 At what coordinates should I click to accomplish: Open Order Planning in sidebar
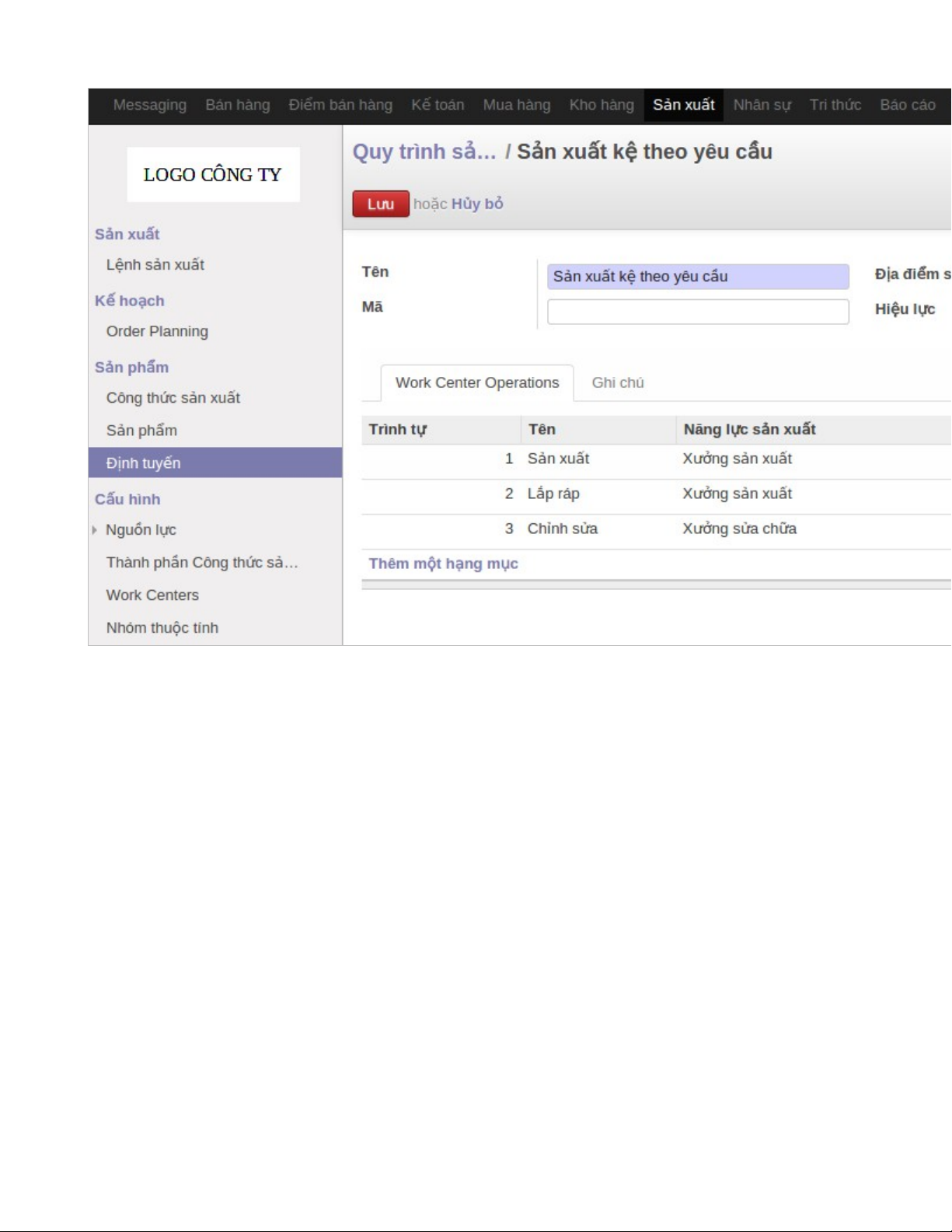[157, 331]
